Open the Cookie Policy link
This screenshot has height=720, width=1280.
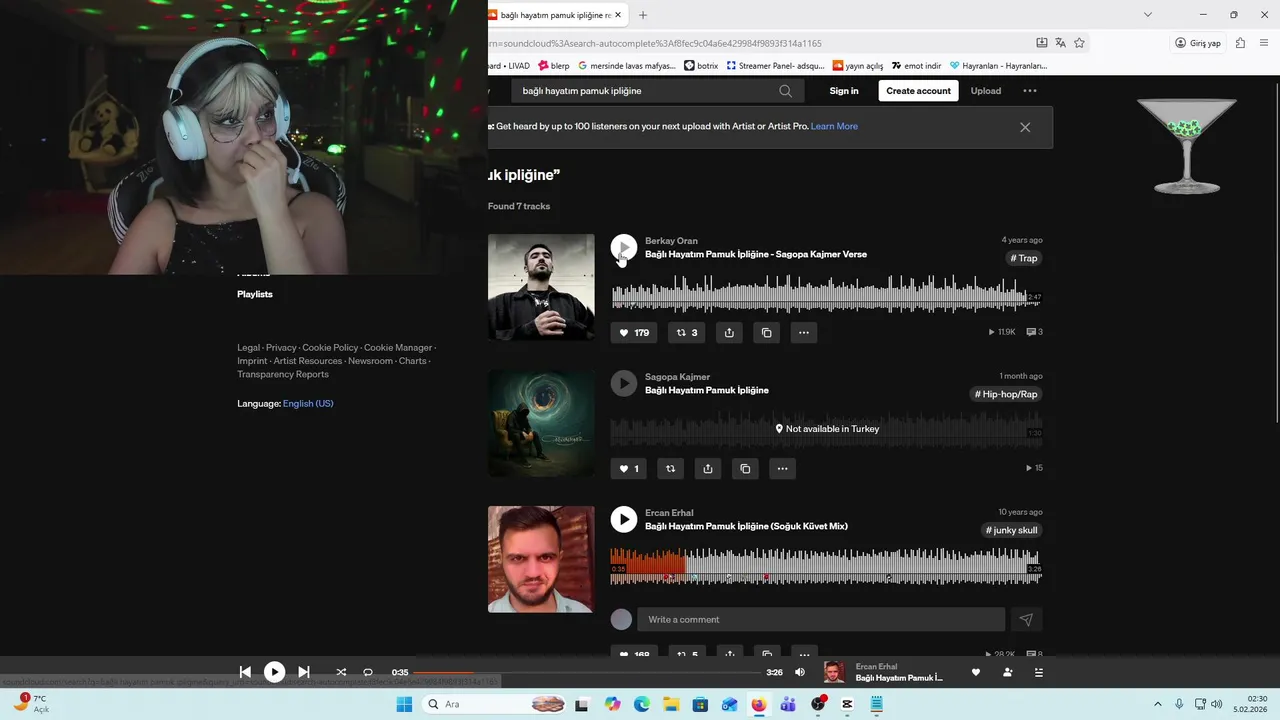[x=330, y=347]
